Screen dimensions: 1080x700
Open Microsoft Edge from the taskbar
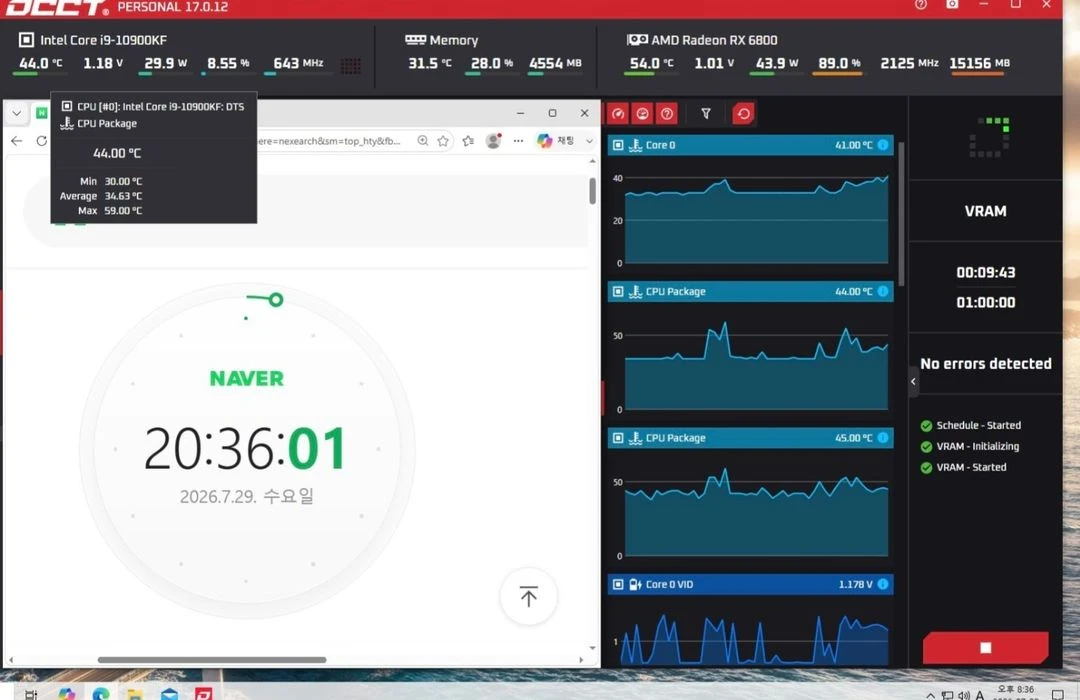[101, 694]
